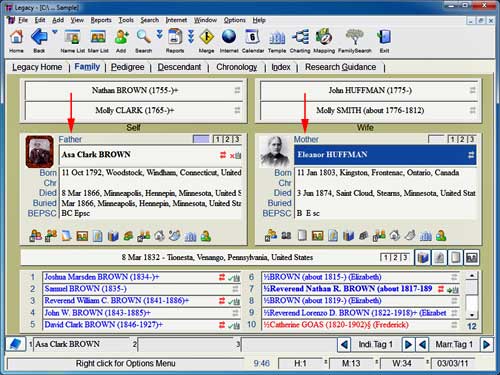The width and height of the screenshot is (500, 375).
Task: Open the Name List icon
Action: tap(72, 37)
